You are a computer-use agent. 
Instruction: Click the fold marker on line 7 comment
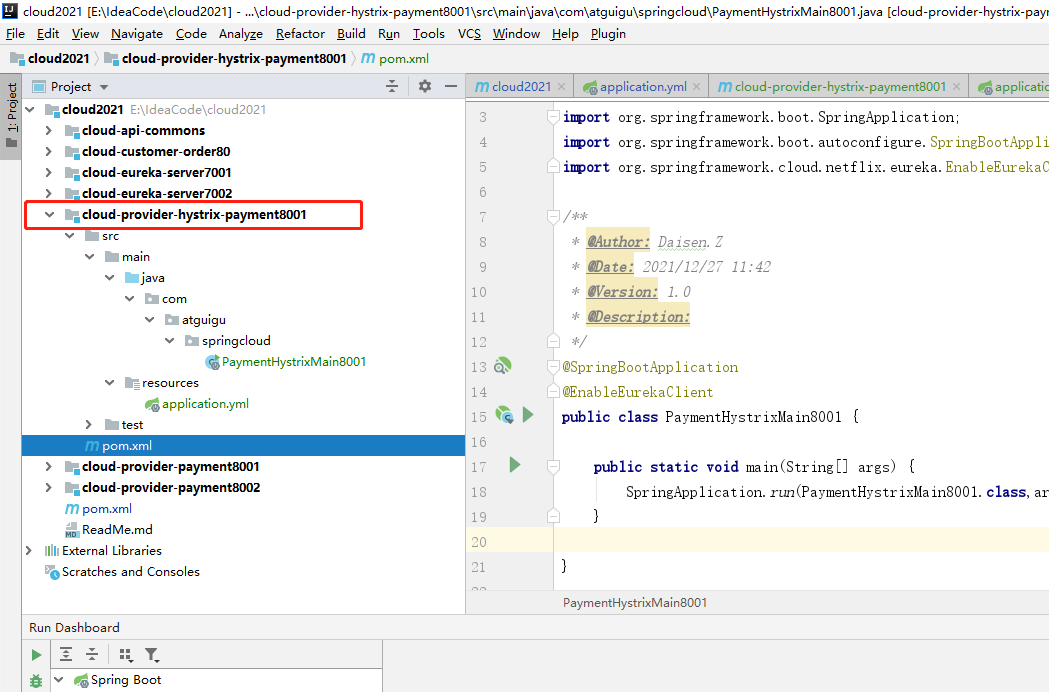[553, 216]
